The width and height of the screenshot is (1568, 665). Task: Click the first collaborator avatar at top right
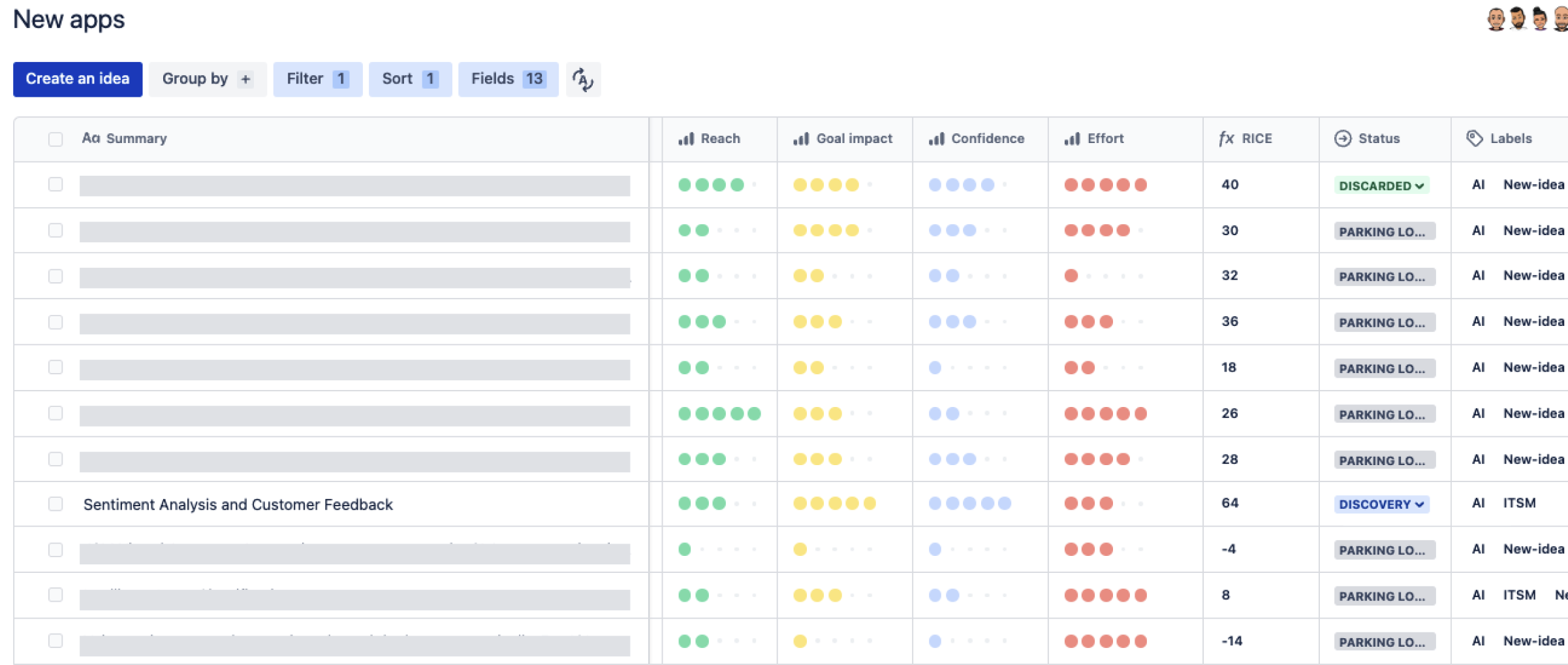(x=1496, y=19)
